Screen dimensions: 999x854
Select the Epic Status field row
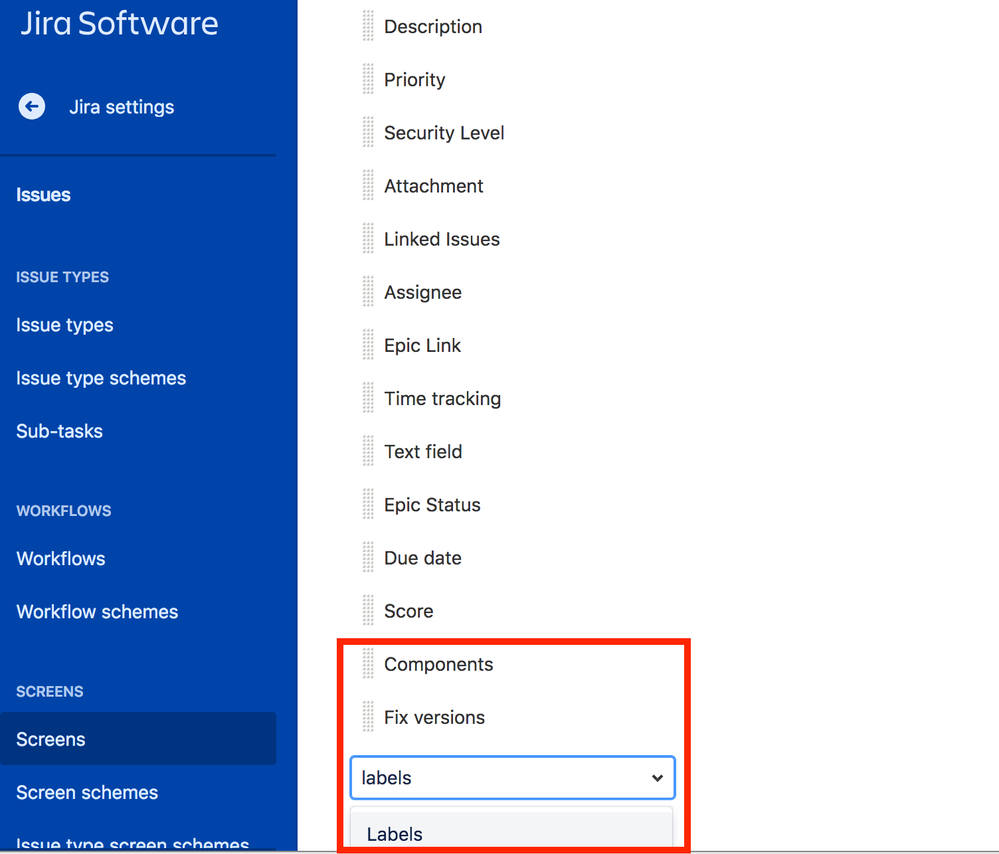pyautogui.click(x=432, y=504)
